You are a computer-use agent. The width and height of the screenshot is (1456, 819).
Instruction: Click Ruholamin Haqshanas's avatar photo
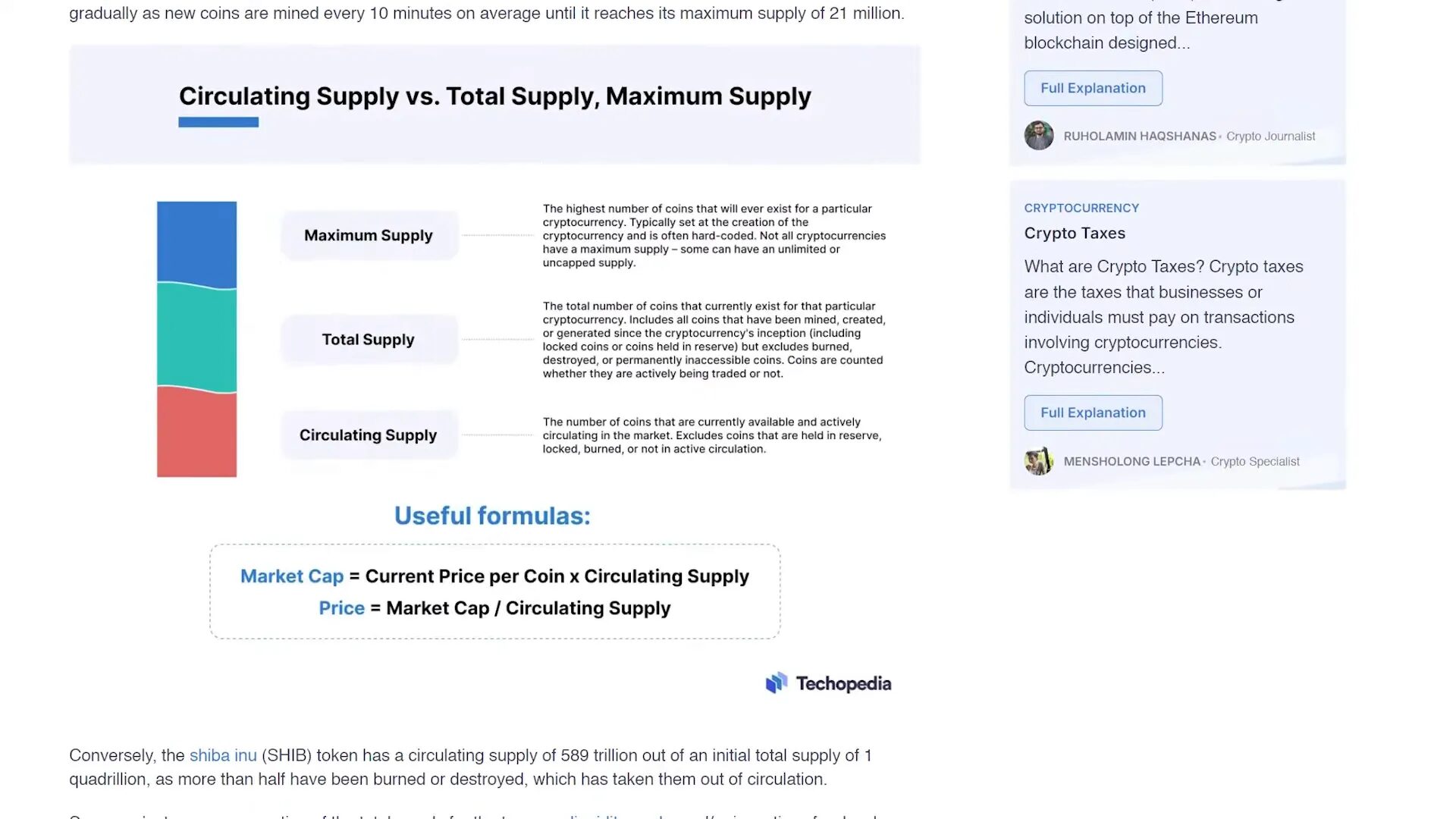point(1038,136)
